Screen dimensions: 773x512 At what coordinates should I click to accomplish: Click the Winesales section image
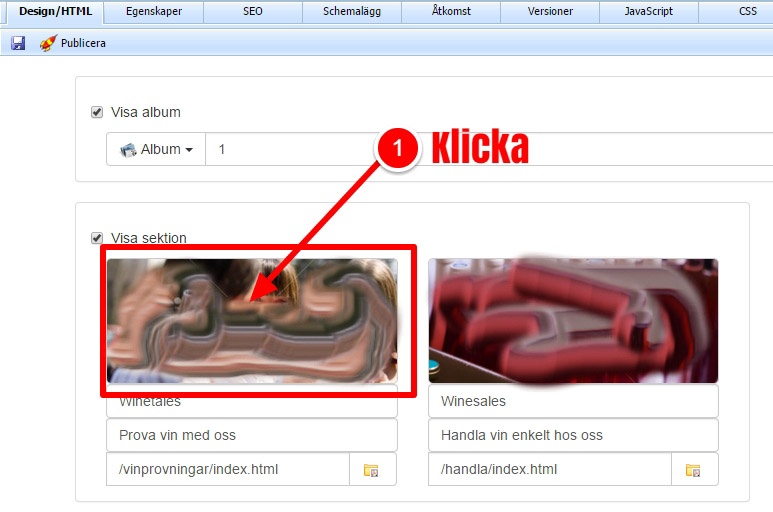click(573, 321)
